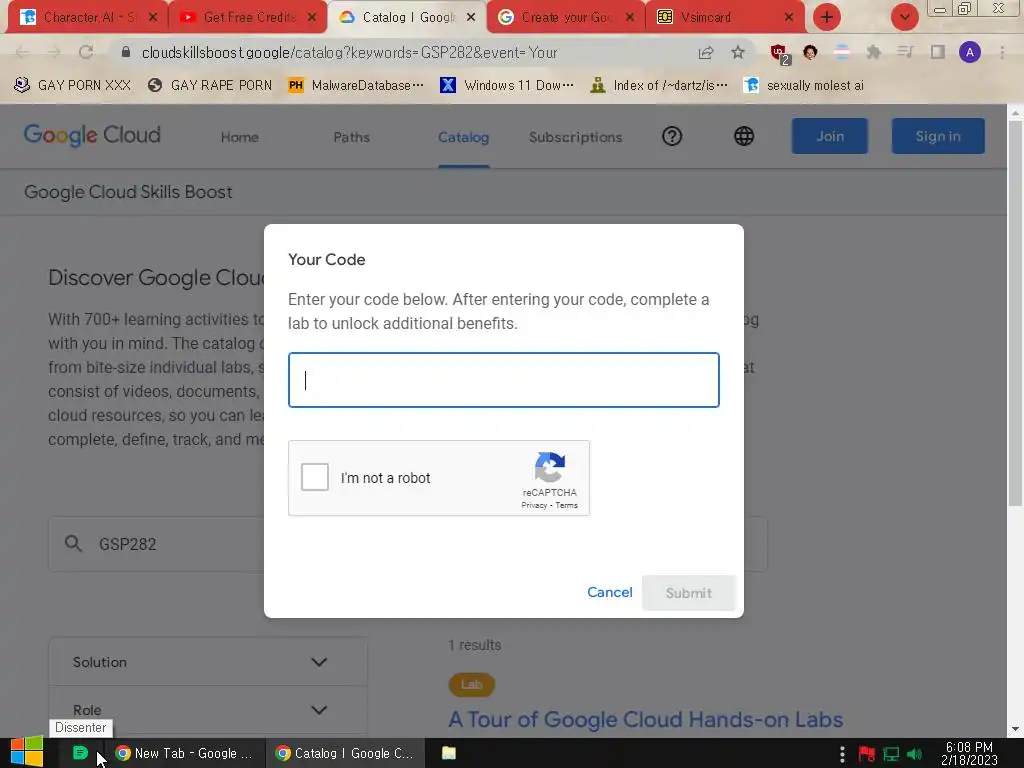Click the magnifier icon beside GSP282

click(73, 543)
